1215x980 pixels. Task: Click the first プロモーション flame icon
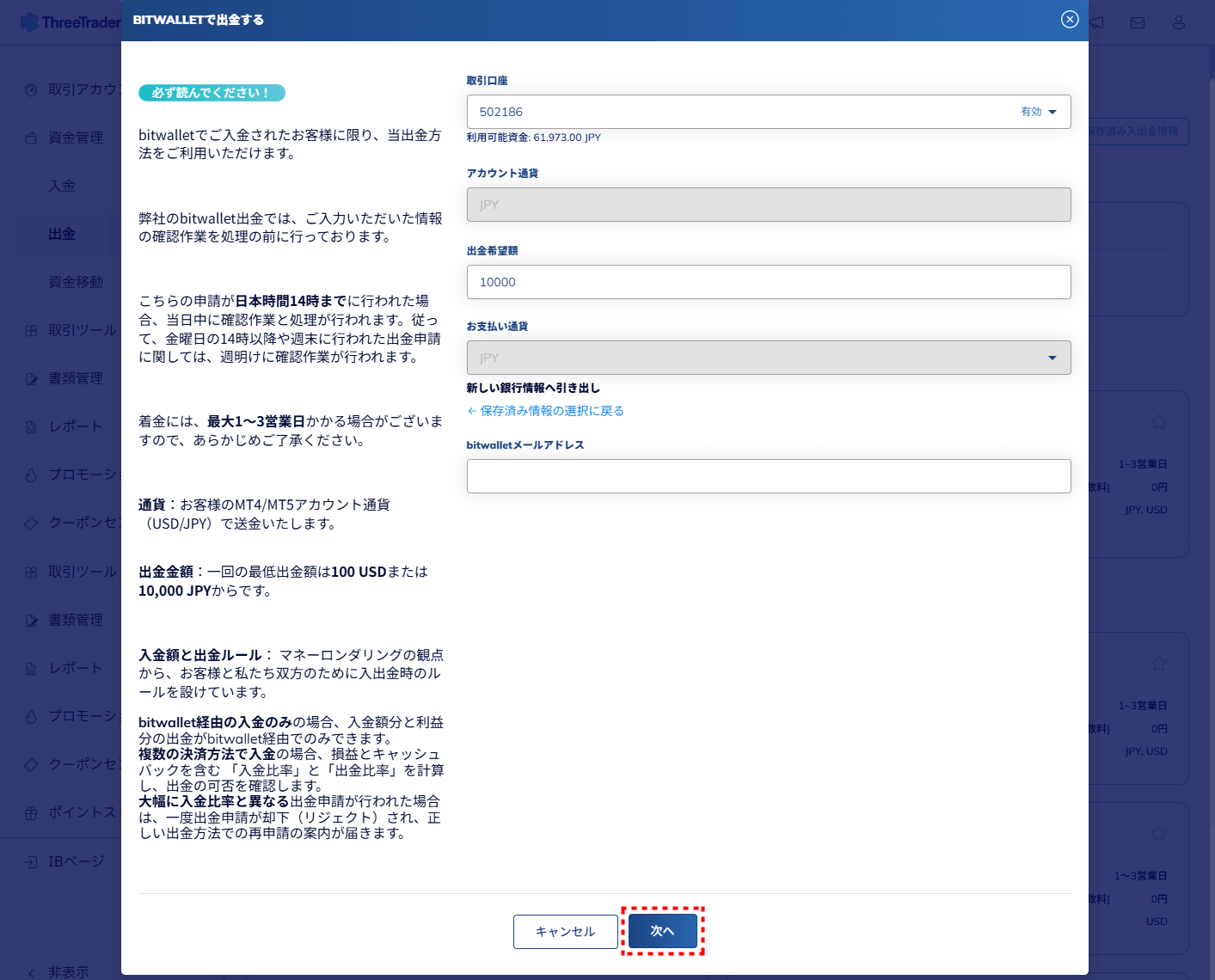(x=31, y=475)
